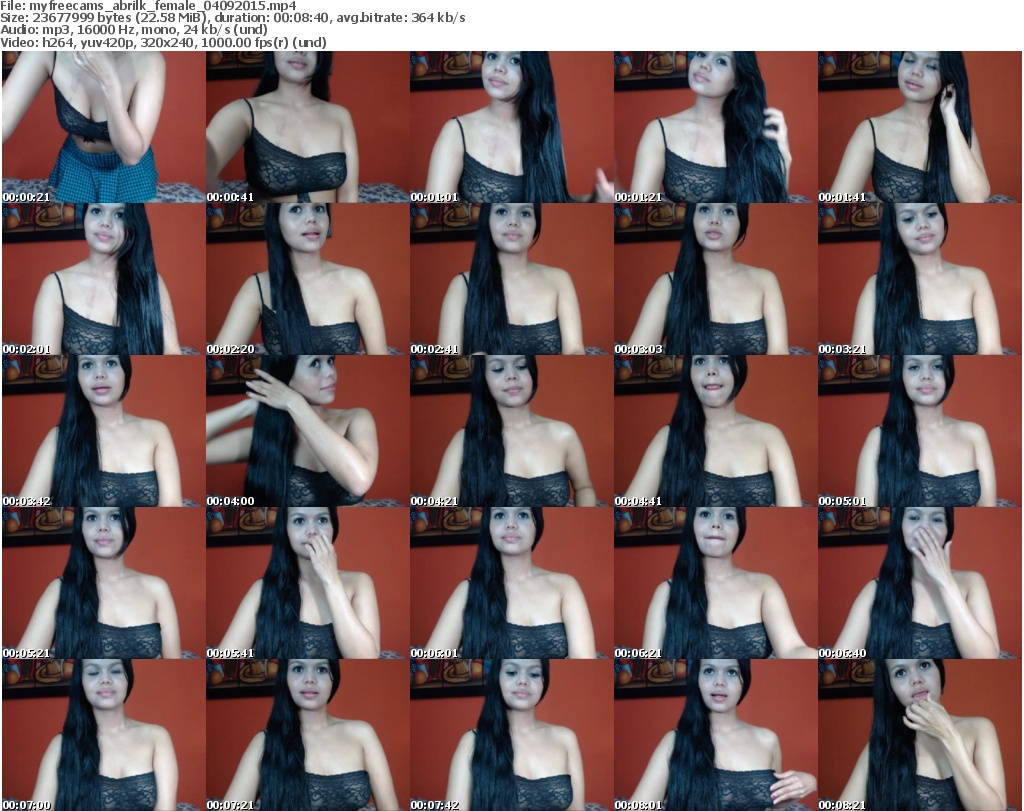Click the Size and duration info line

pos(233,18)
